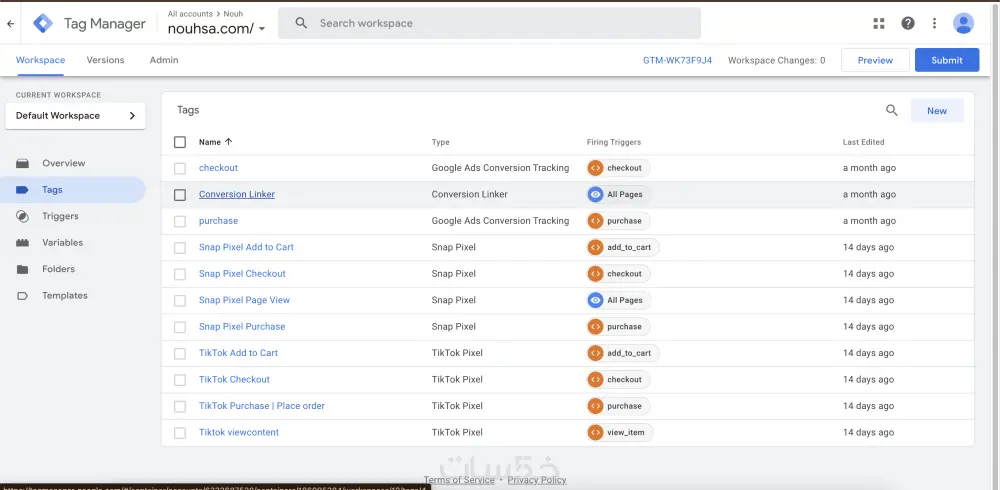Click the back arrow beside Tag Manager
The height and width of the screenshot is (490, 1000).
[10, 23]
